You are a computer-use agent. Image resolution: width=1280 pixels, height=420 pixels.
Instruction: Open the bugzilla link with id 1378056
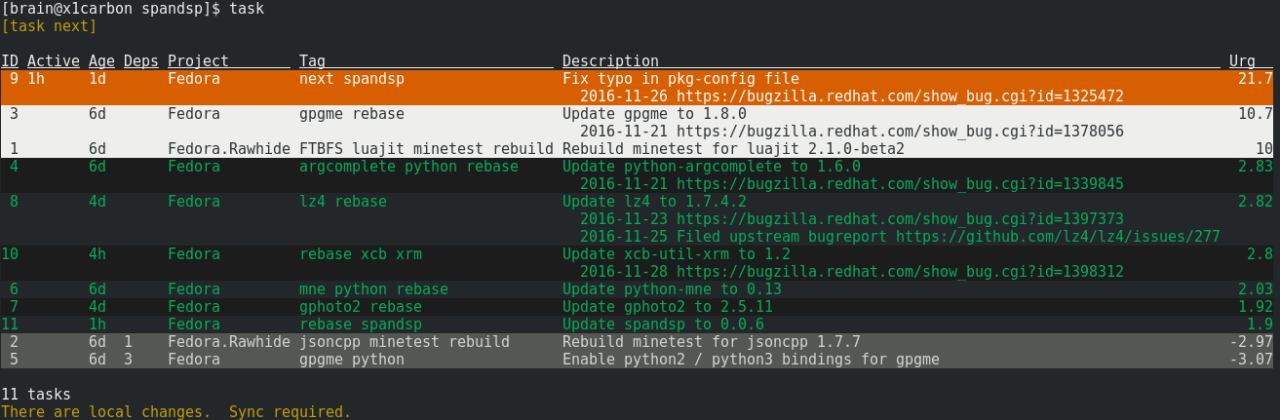tap(900, 132)
